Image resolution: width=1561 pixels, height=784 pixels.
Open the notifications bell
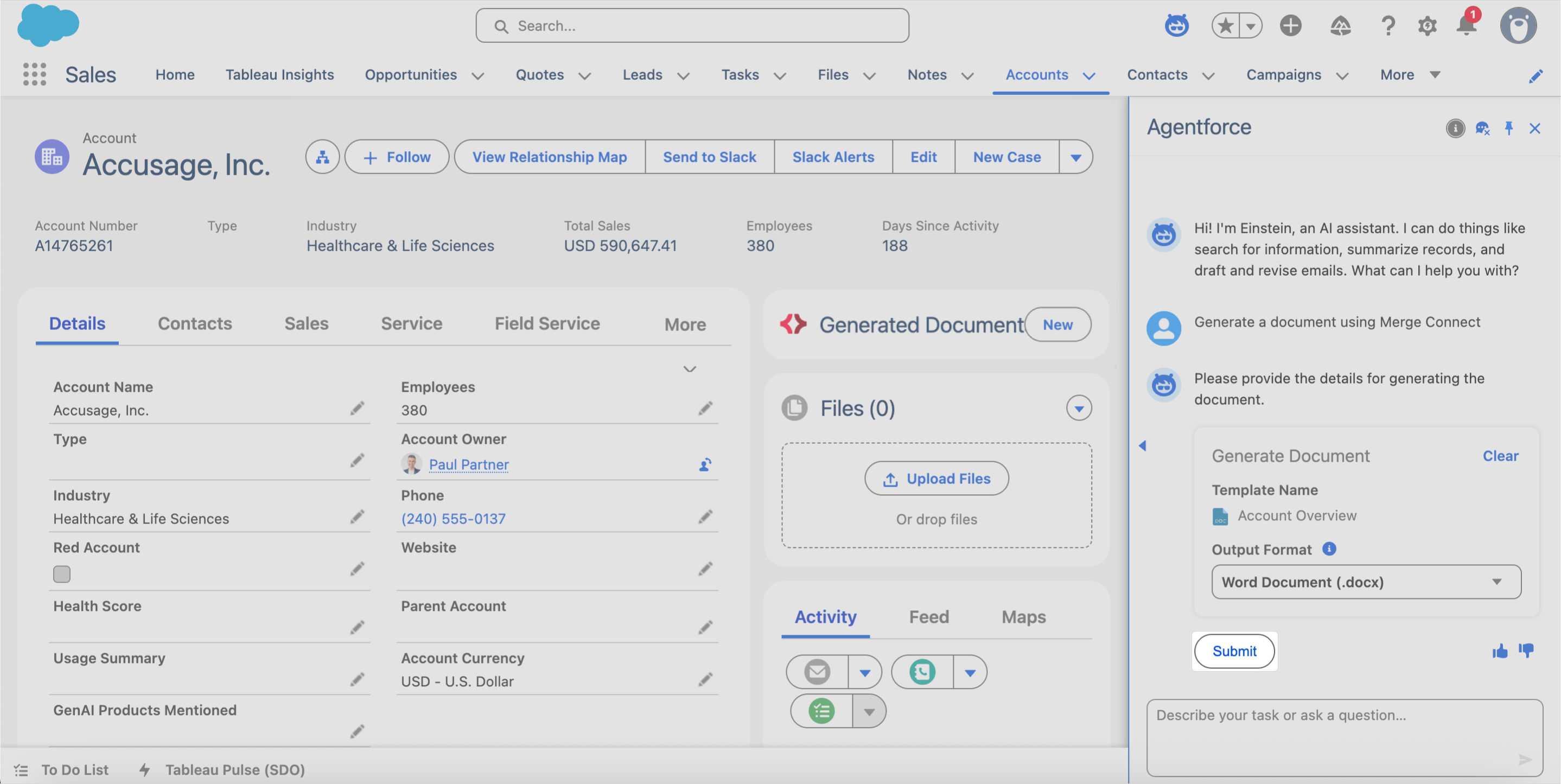1467,26
